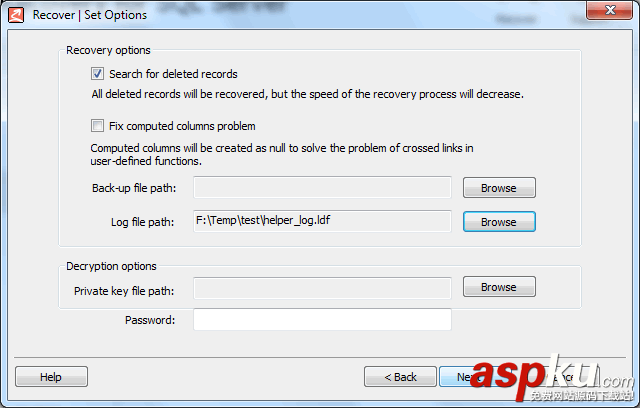Viewport: 640px width, 408px height.
Task: Enable the Fix computed columns problem checkbox
Action: click(x=97, y=126)
